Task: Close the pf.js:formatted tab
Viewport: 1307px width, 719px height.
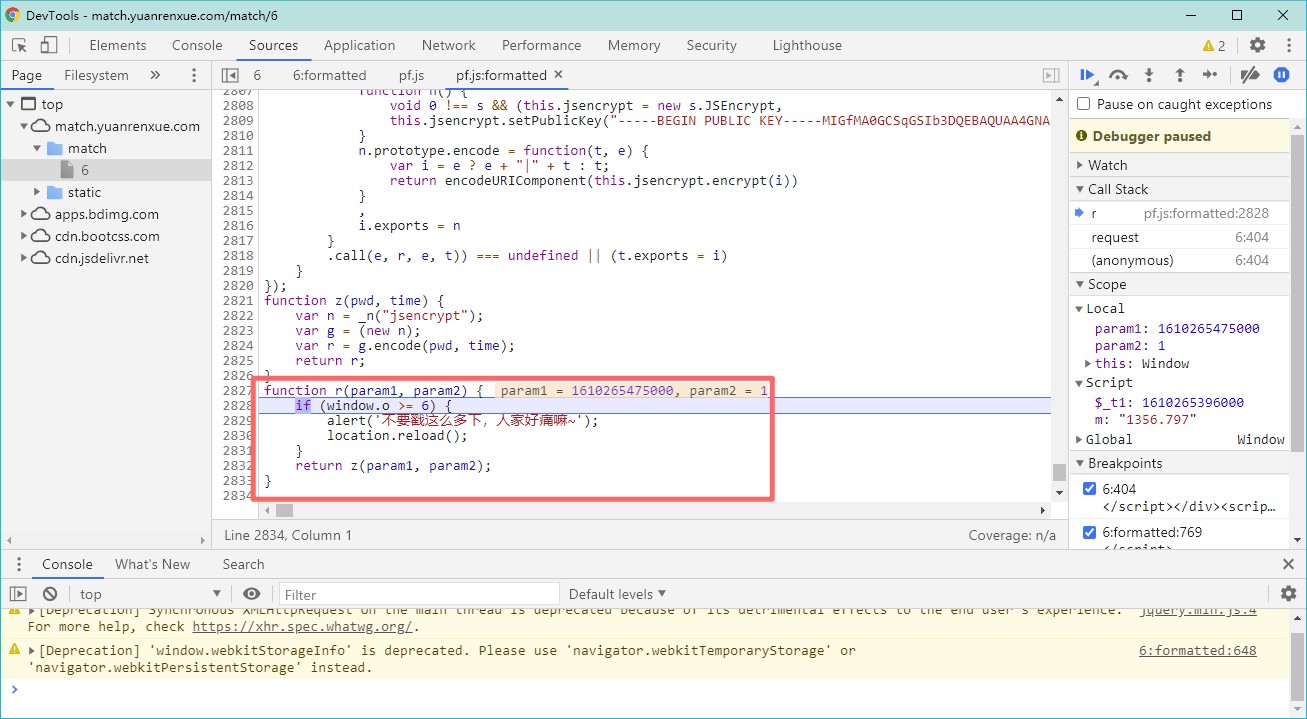Action: click(558, 74)
